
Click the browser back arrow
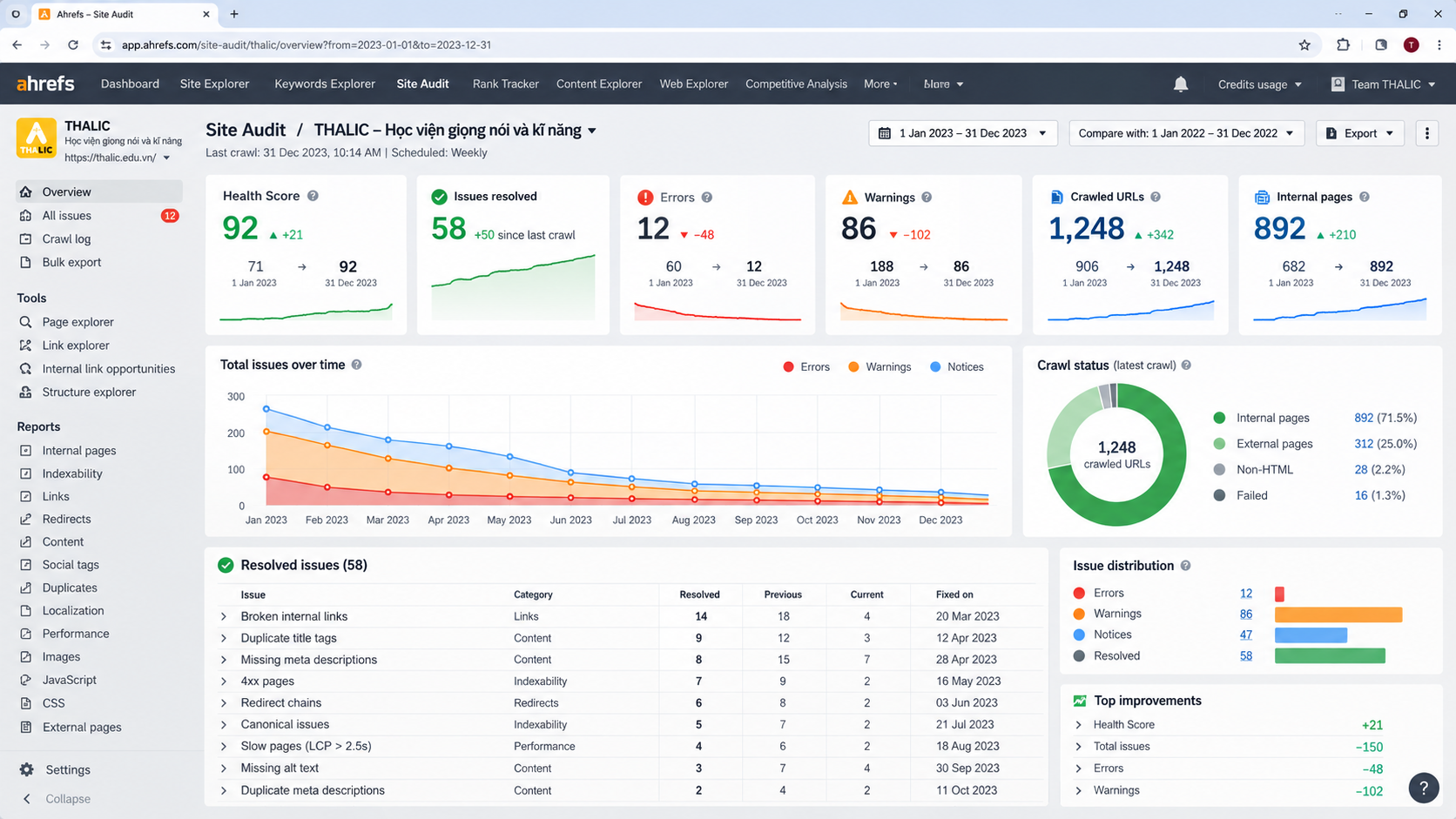pos(17,44)
